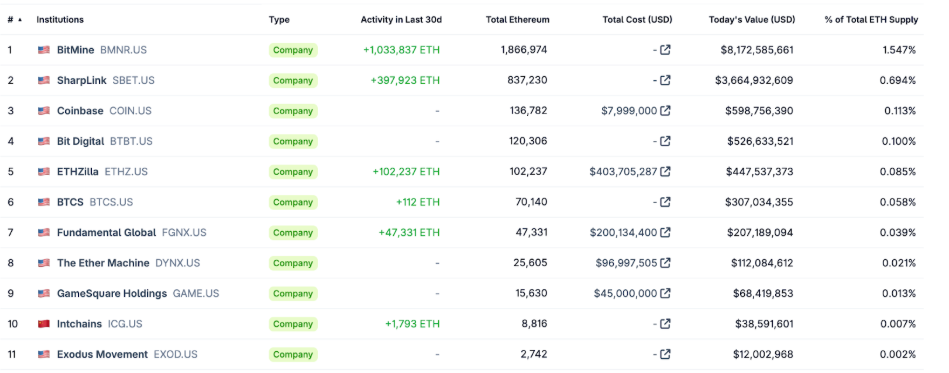Click the % of Total ETH Supply header

(x=871, y=19)
